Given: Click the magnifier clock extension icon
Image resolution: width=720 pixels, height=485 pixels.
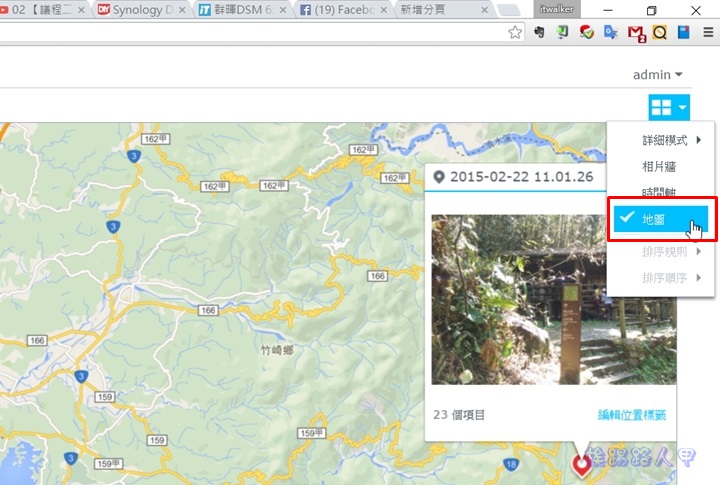Looking at the screenshot, I should [660, 32].
